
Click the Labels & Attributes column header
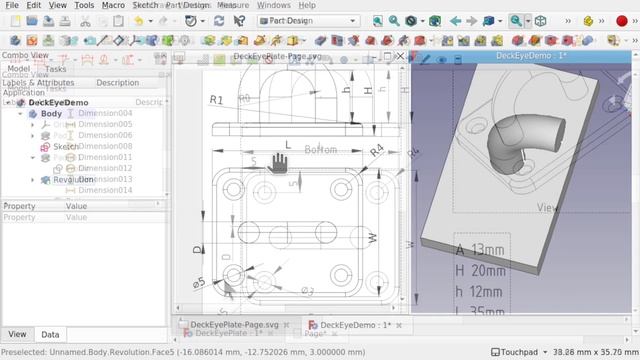(38, 83)
